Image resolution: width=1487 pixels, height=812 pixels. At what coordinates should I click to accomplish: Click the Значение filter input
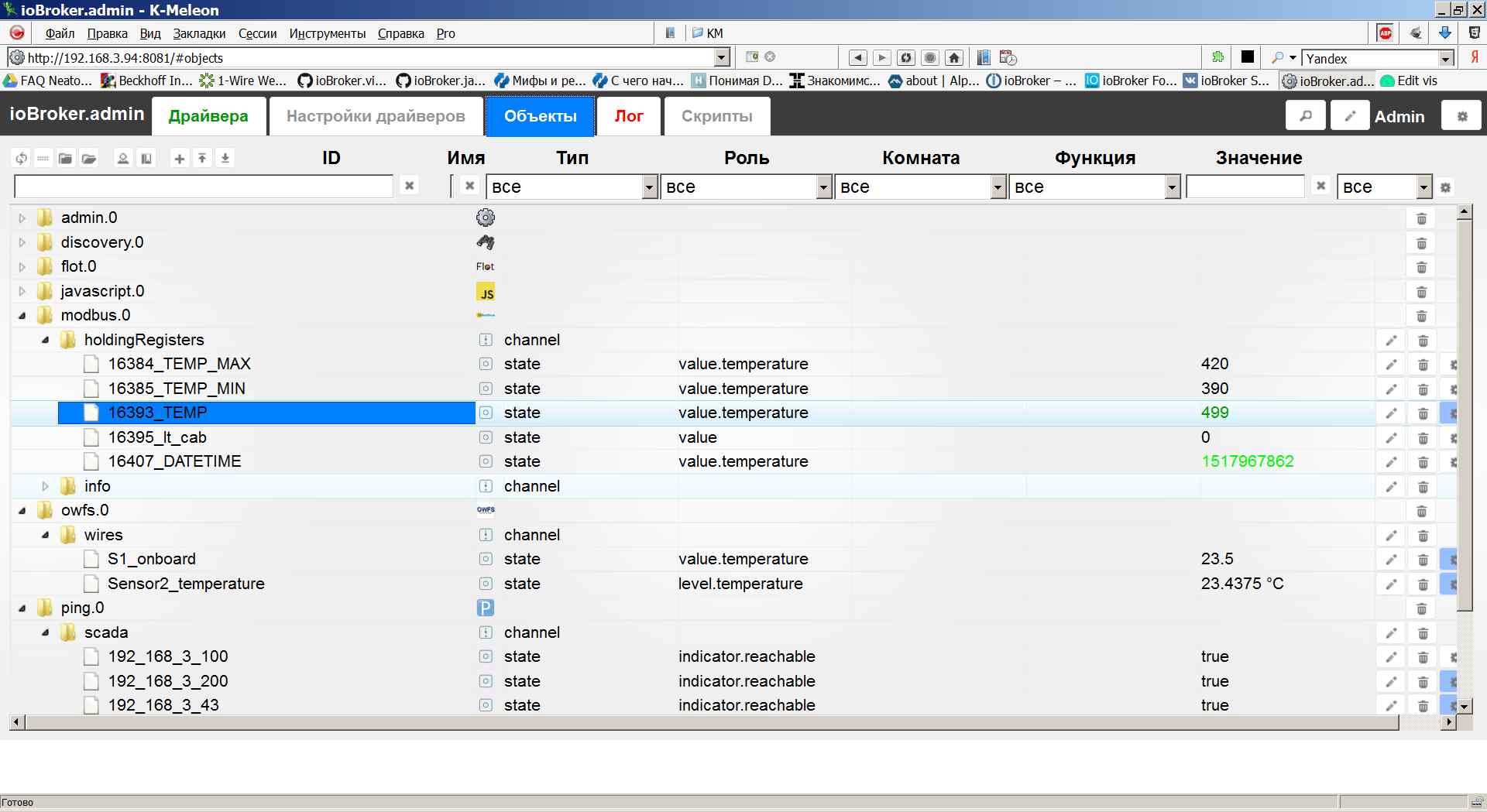tap(1245, 187)
